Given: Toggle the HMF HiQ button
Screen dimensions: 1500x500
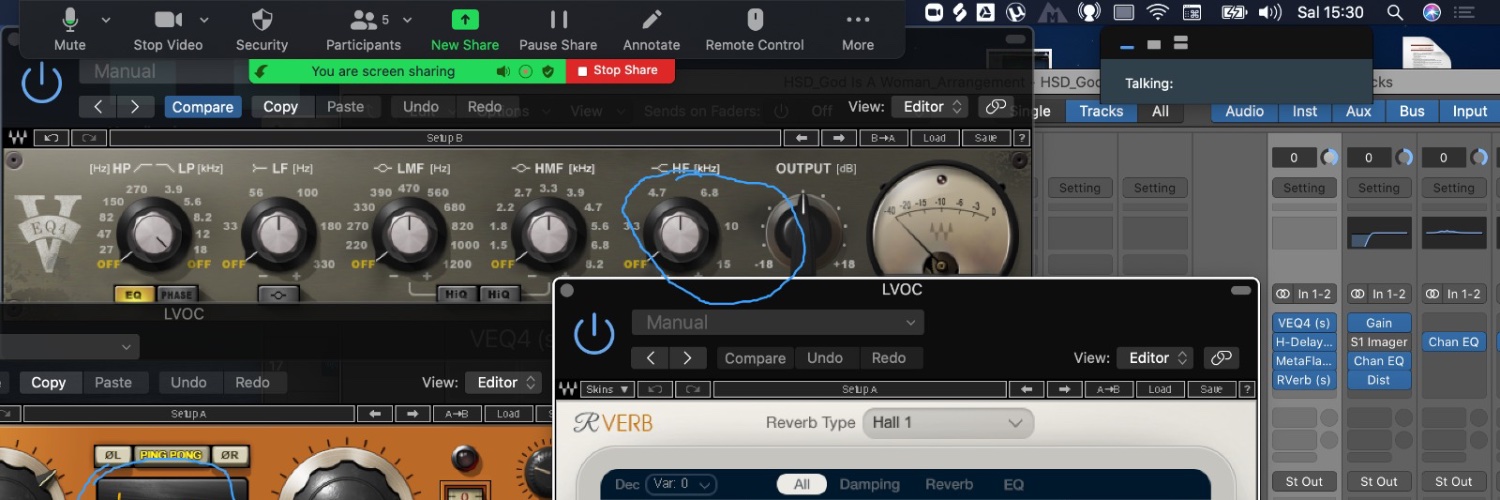Looking at the screenshot, I should [x=500, y=294].
